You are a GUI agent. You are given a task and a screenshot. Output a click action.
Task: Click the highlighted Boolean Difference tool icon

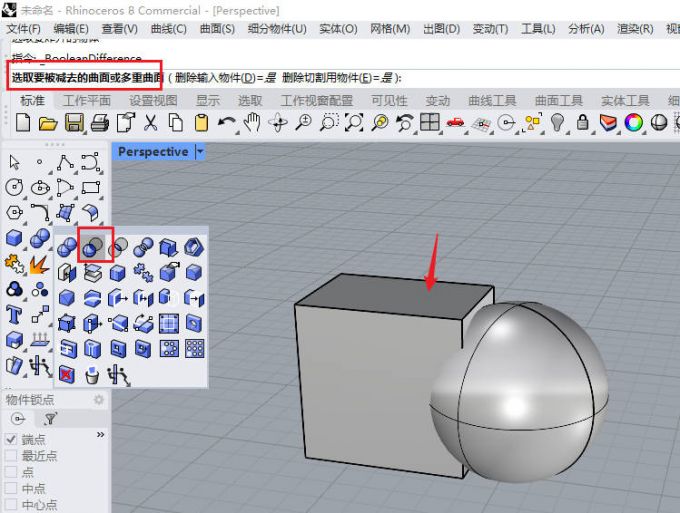92,245
